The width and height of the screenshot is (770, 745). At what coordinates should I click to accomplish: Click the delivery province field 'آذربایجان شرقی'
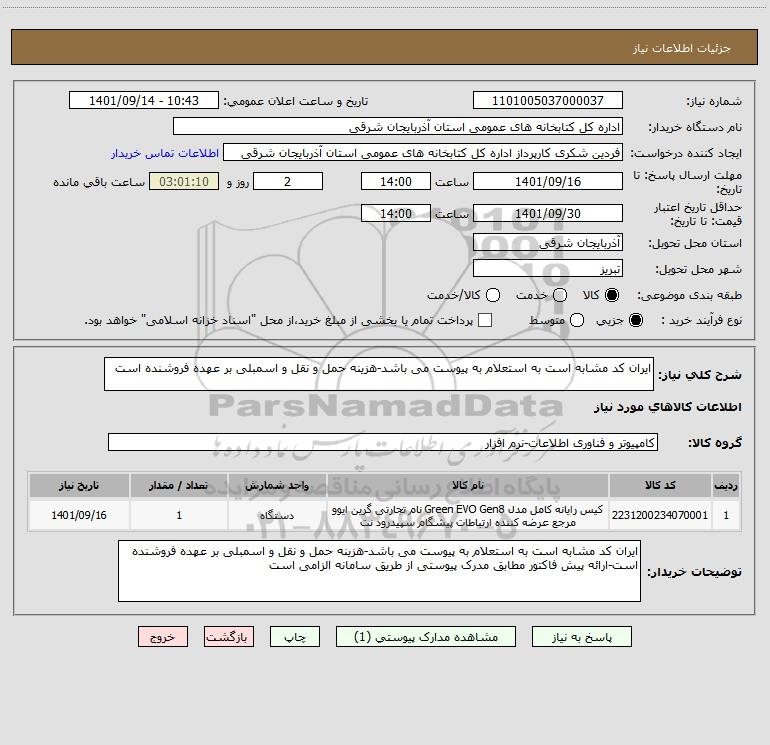click(548, 242)
